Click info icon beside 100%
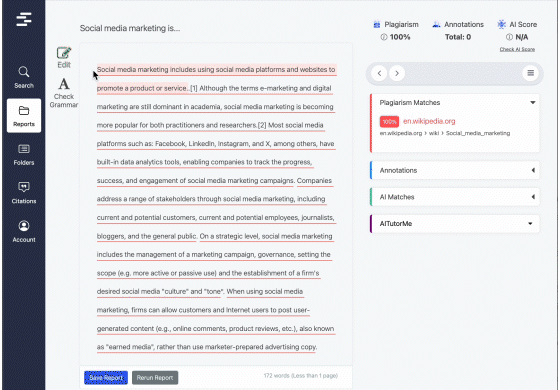Viewport: 560px width, 390px height. click(384, 37)
